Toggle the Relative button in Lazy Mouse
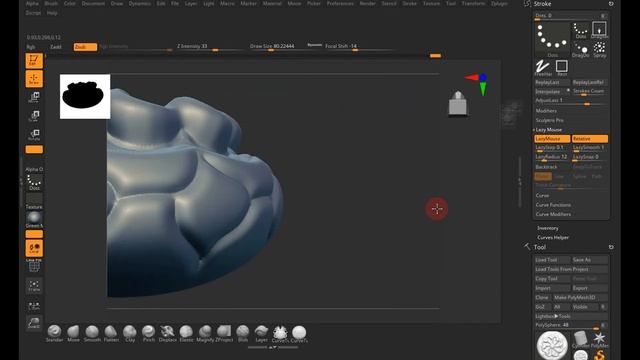This screenshot has height=360, width=640. (589, 139)
